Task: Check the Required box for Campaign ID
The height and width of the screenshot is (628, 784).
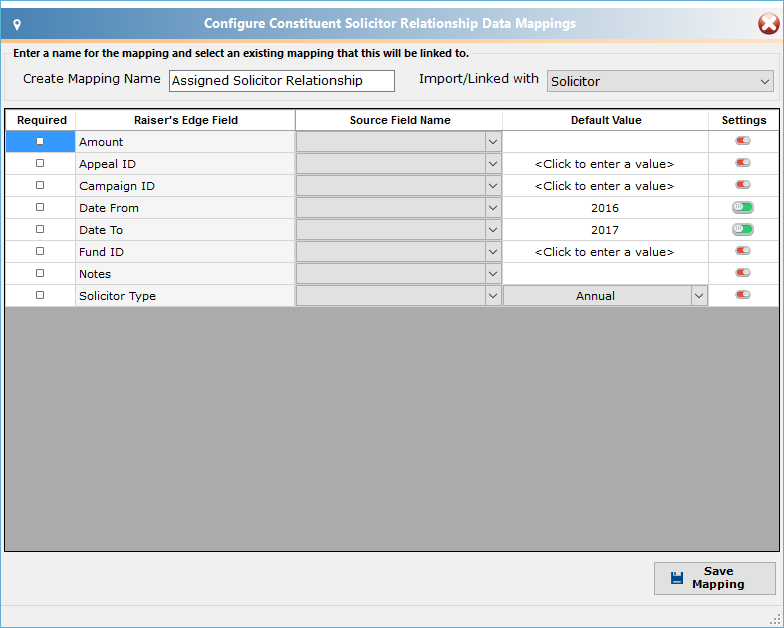Action: pyautogui.click(x=40, y=186)
